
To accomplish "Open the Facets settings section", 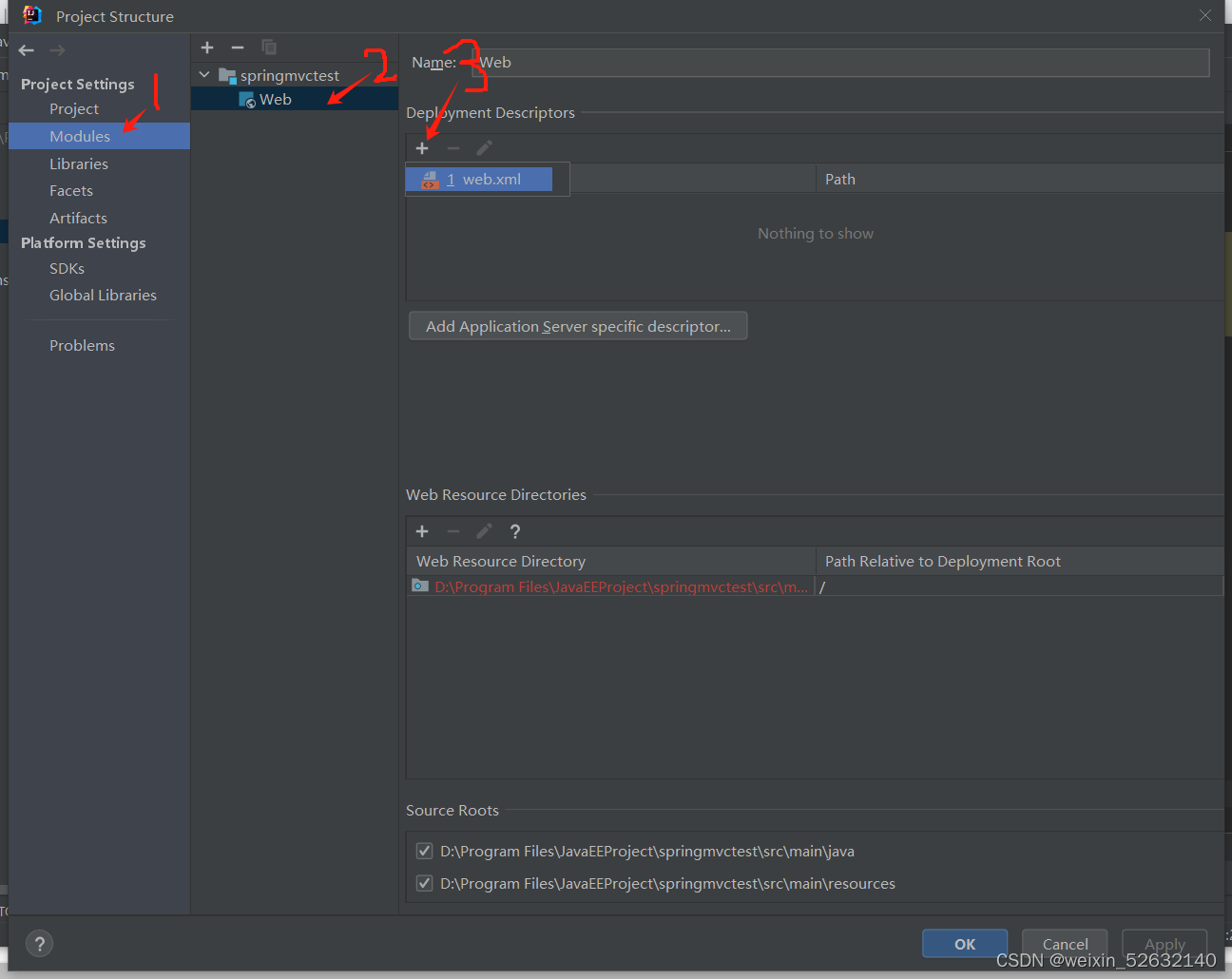I will tap(71, 190).
